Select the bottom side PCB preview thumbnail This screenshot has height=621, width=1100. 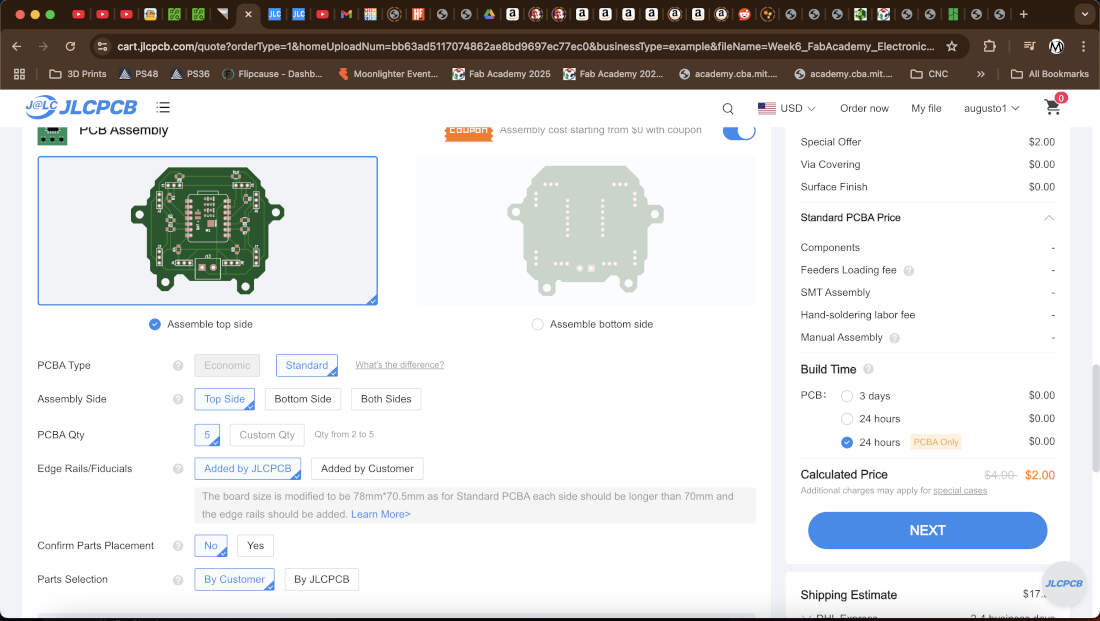[586, 231]
